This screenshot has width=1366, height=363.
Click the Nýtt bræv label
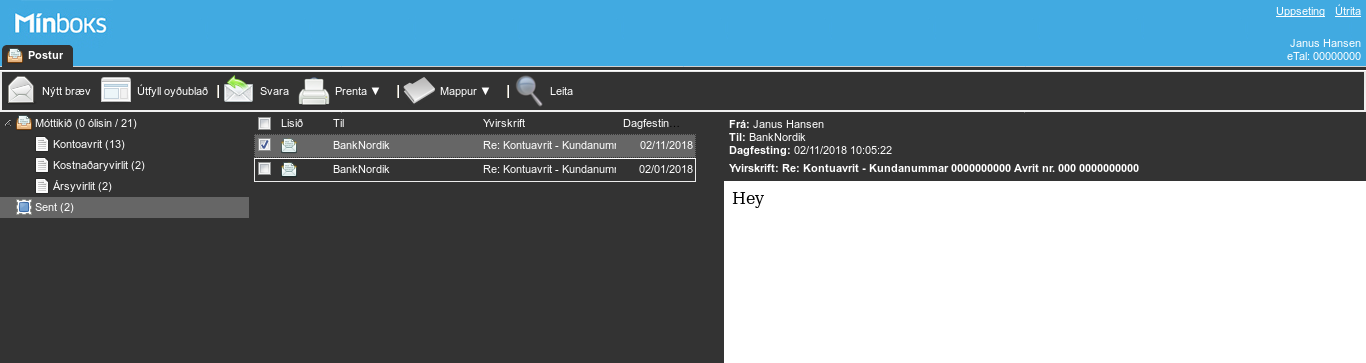coord(66,91)
